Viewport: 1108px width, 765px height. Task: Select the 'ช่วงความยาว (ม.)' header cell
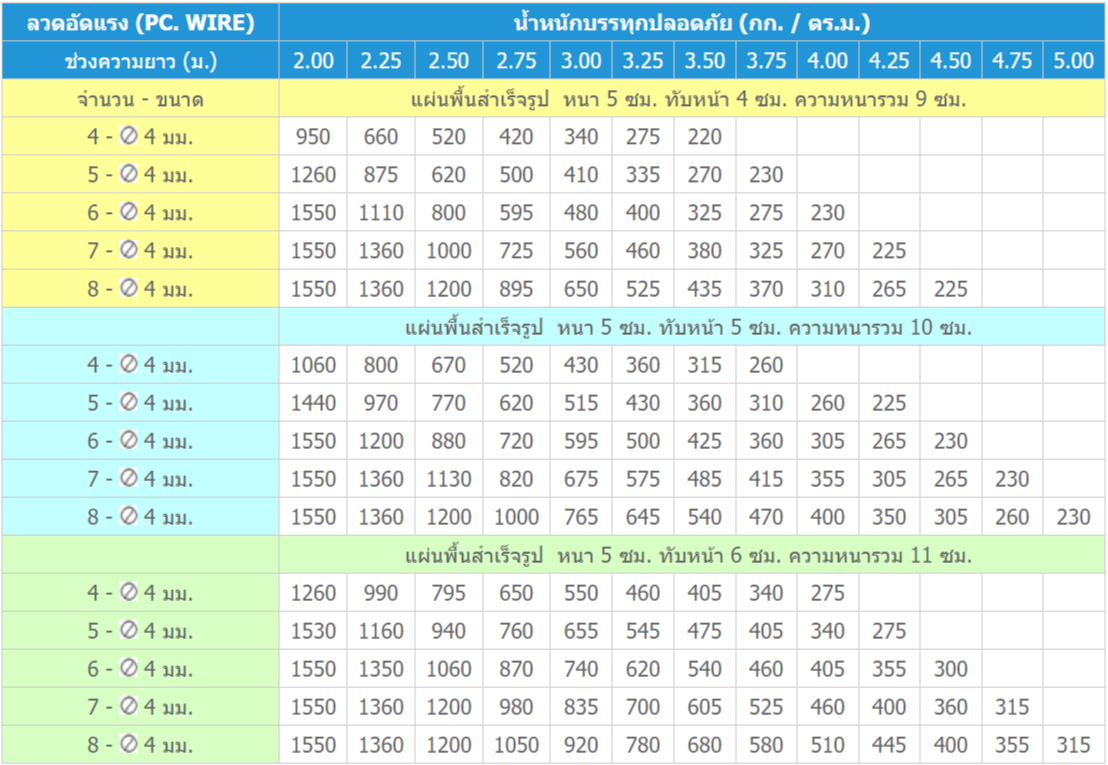pyautogui.click(x=140, y=60)
